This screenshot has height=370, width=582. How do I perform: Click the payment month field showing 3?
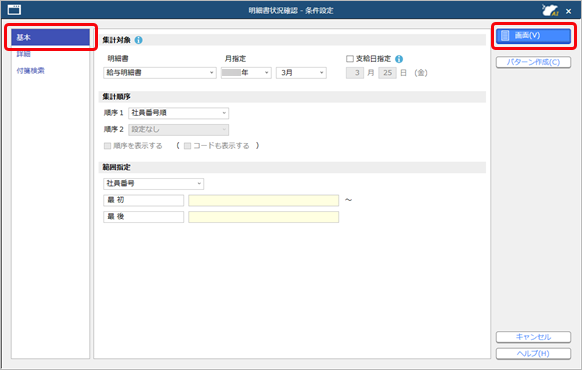355,73
